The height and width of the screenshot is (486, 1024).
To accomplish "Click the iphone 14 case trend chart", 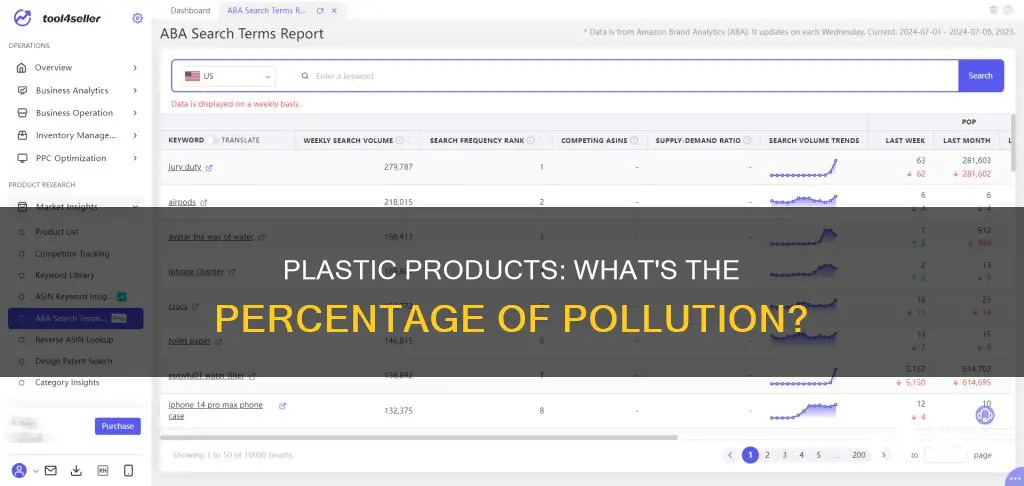I will [803, 411].
